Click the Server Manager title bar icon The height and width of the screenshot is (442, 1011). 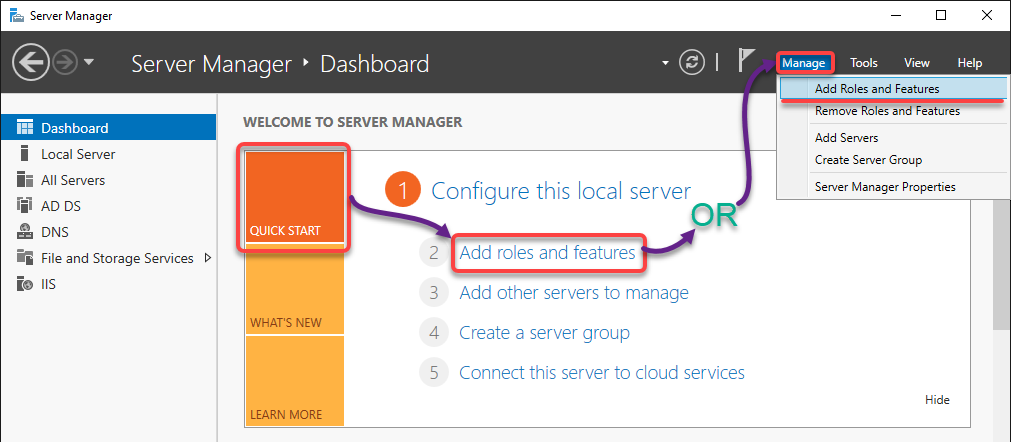(x=15, y=15)
